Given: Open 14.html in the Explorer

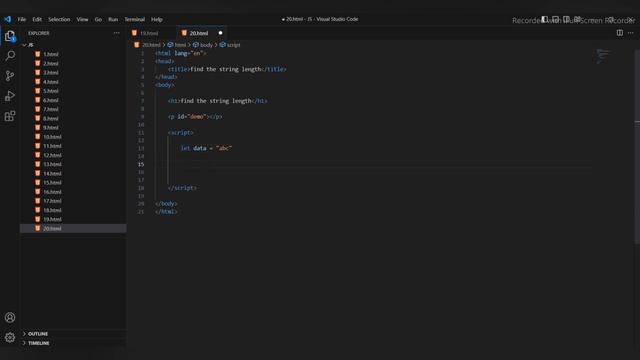Looking at the screenshot, I should tap(73, 173).
